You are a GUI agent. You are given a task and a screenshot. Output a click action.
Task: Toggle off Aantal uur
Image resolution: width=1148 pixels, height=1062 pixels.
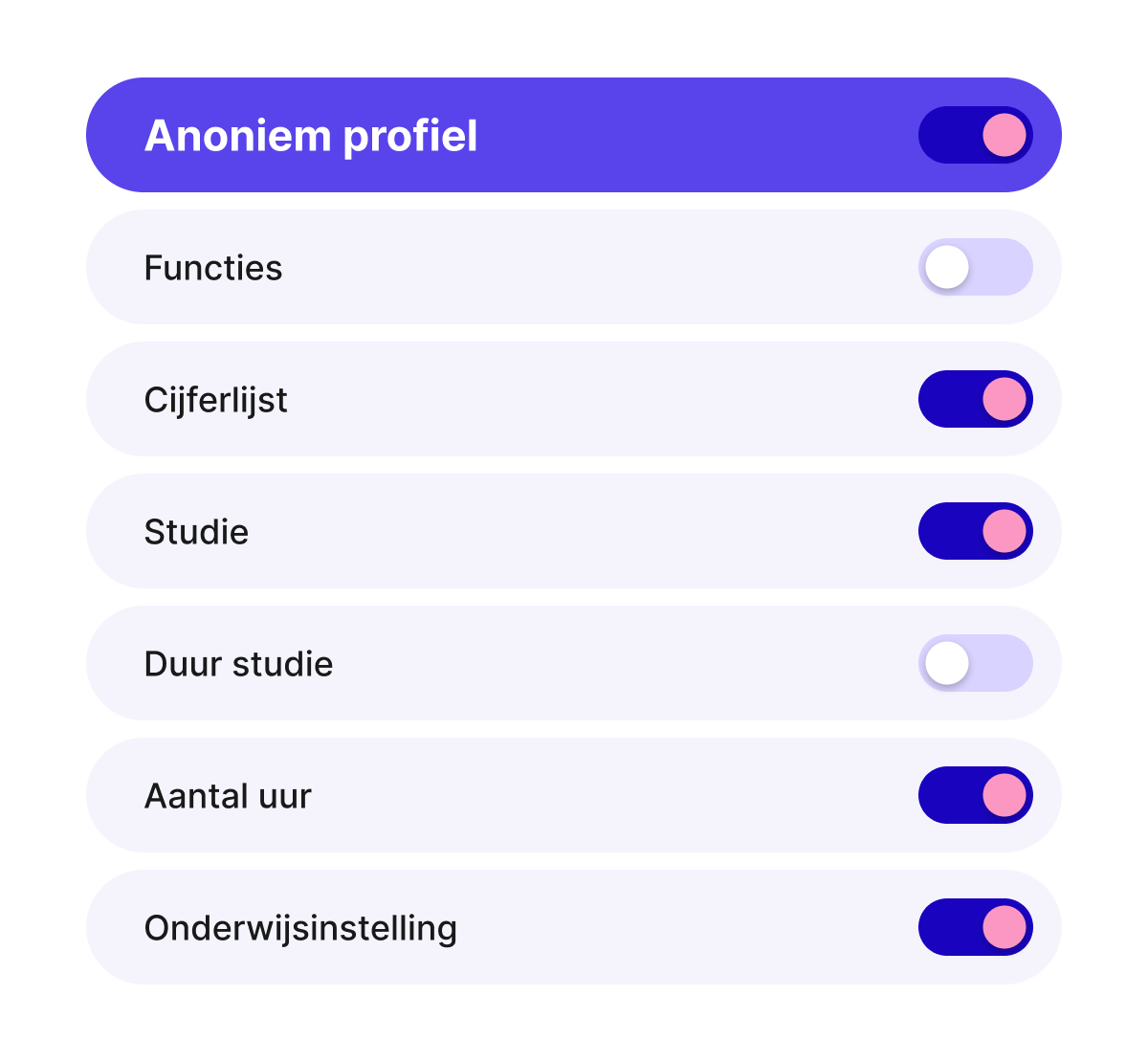976,795
